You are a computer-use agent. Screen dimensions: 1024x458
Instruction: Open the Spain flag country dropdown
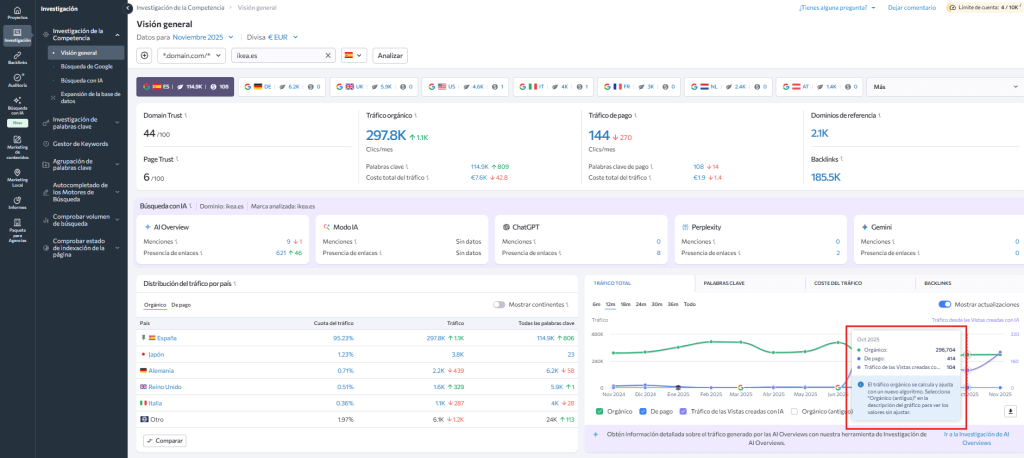point(354,55)
